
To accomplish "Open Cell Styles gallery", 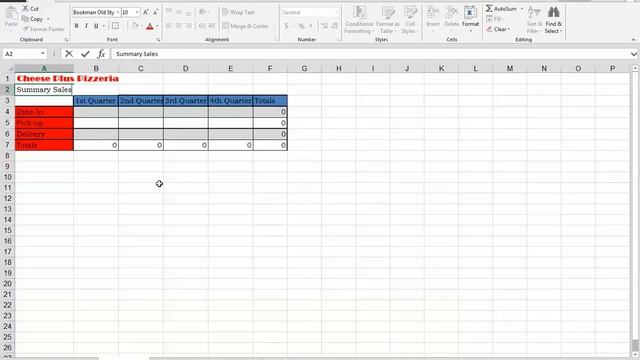I will 410,20.
